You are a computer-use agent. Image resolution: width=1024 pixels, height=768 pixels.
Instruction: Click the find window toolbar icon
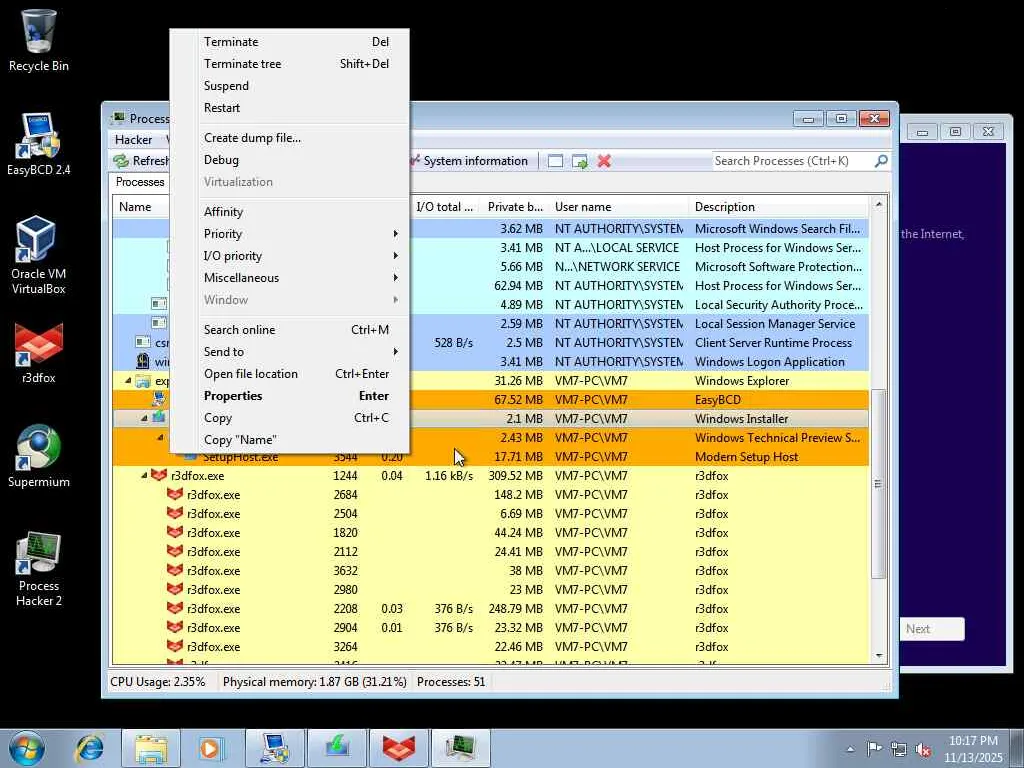(x=555, y=161)
